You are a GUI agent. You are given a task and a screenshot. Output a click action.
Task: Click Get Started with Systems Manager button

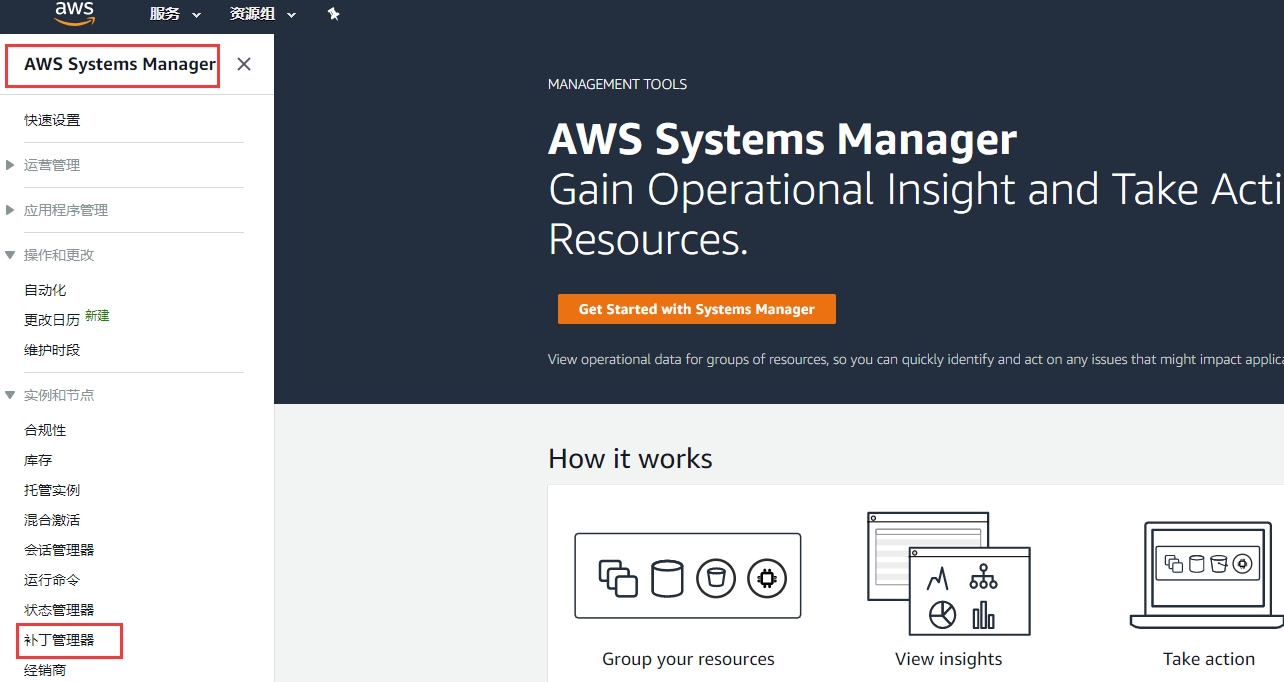pyautogui.click(x=696, y=309)
